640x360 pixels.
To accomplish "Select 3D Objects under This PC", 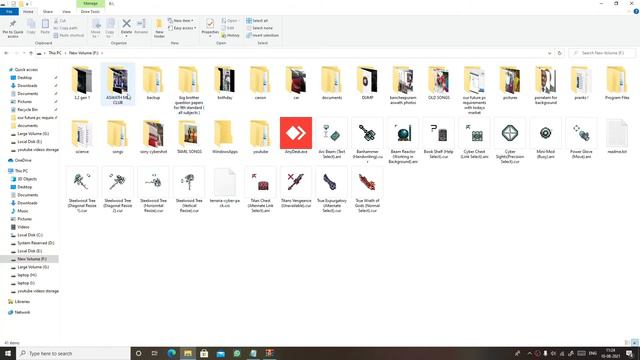I will tap(27, 179).
